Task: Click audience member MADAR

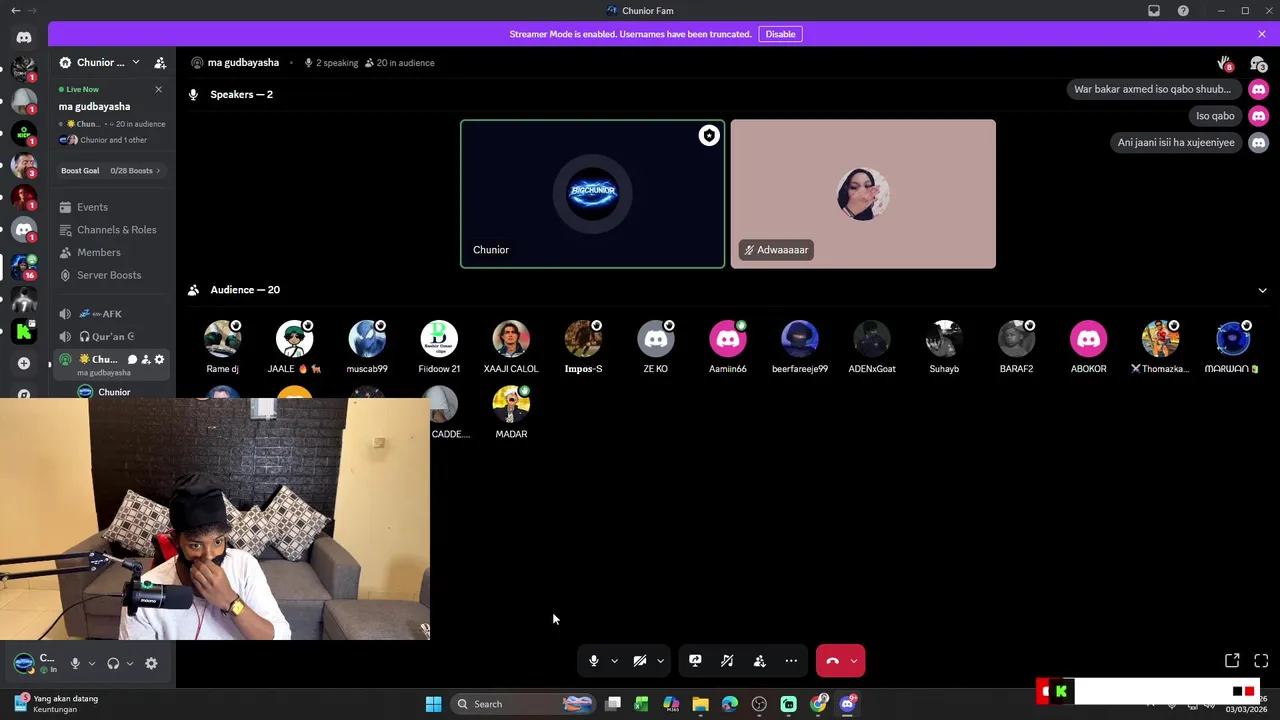Action: tap(511, 412)
